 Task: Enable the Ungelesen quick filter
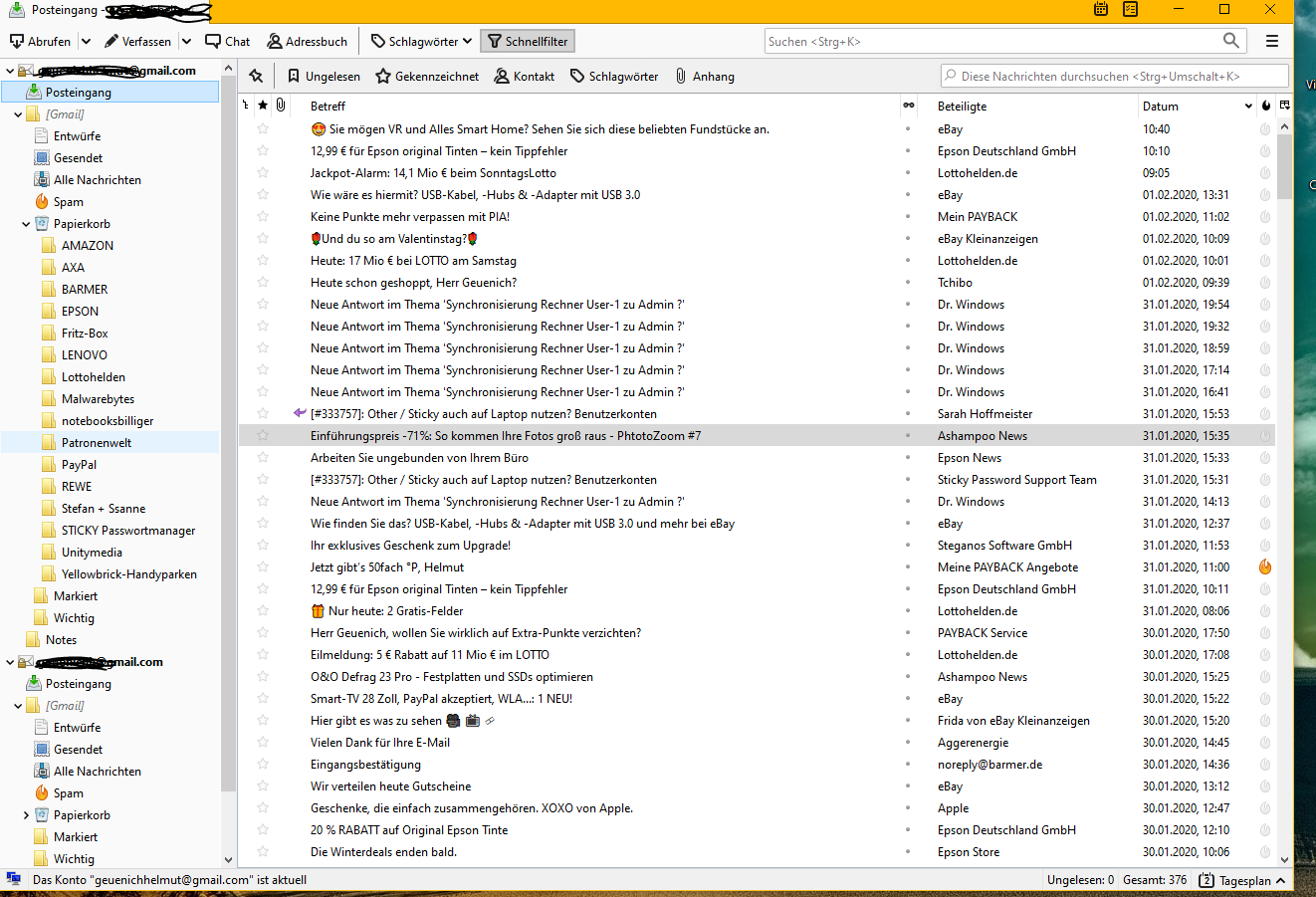click(x=324, y=77)
